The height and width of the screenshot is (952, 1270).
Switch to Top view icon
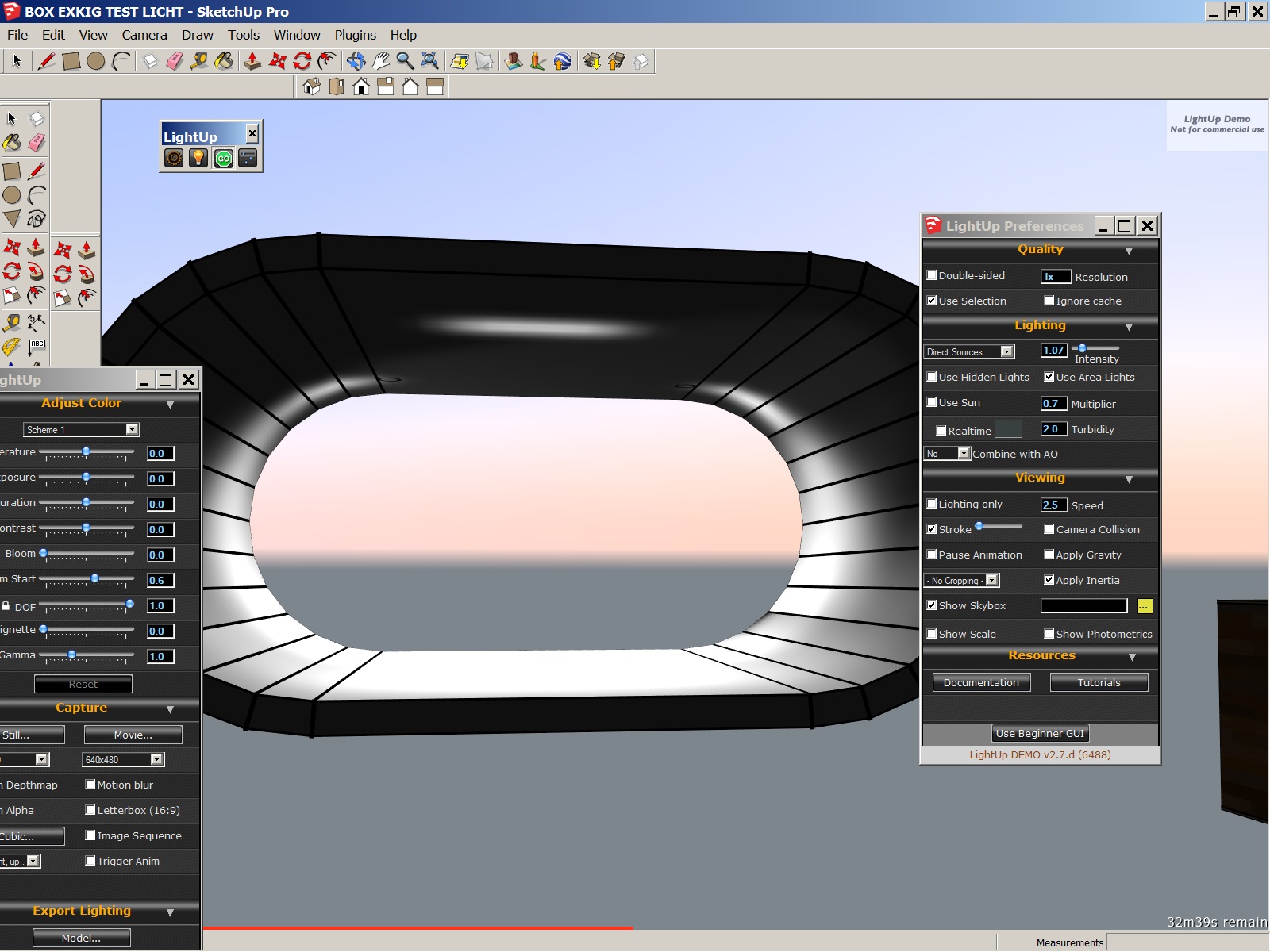[x=337, y=86]
